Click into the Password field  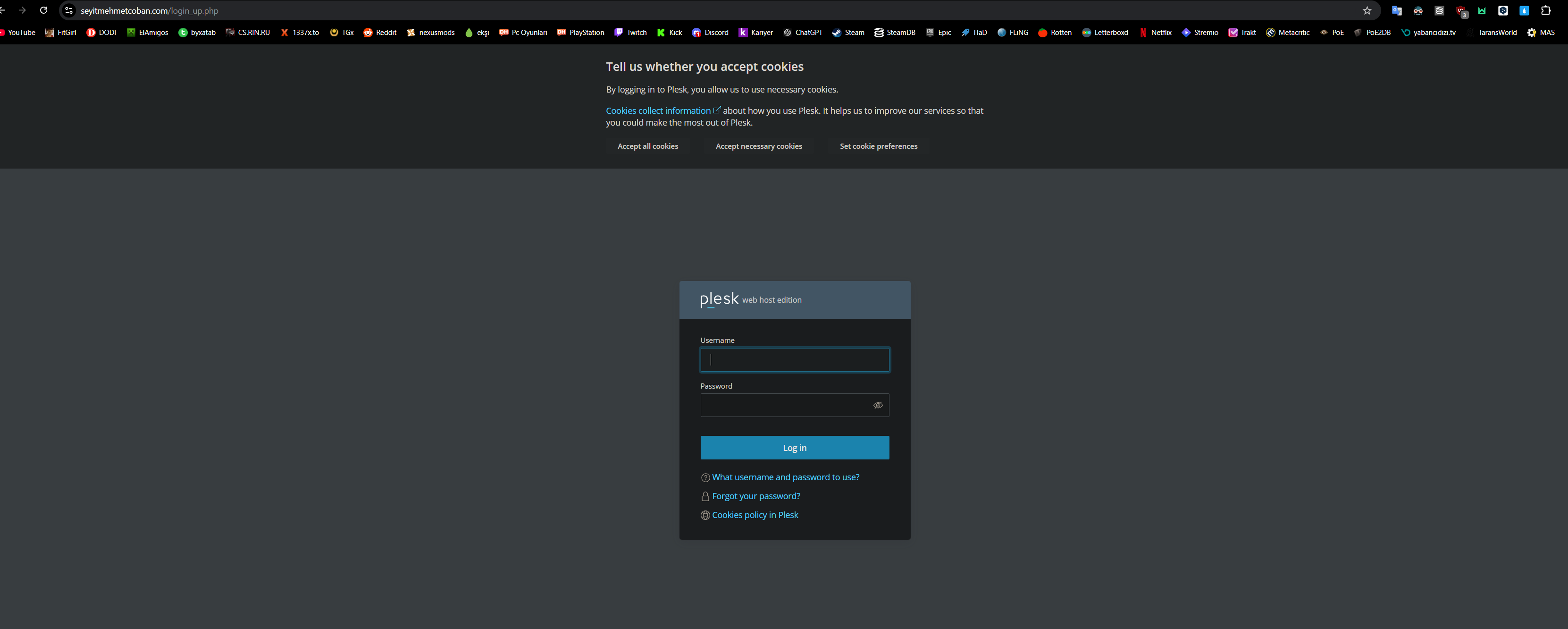[784, 406]
